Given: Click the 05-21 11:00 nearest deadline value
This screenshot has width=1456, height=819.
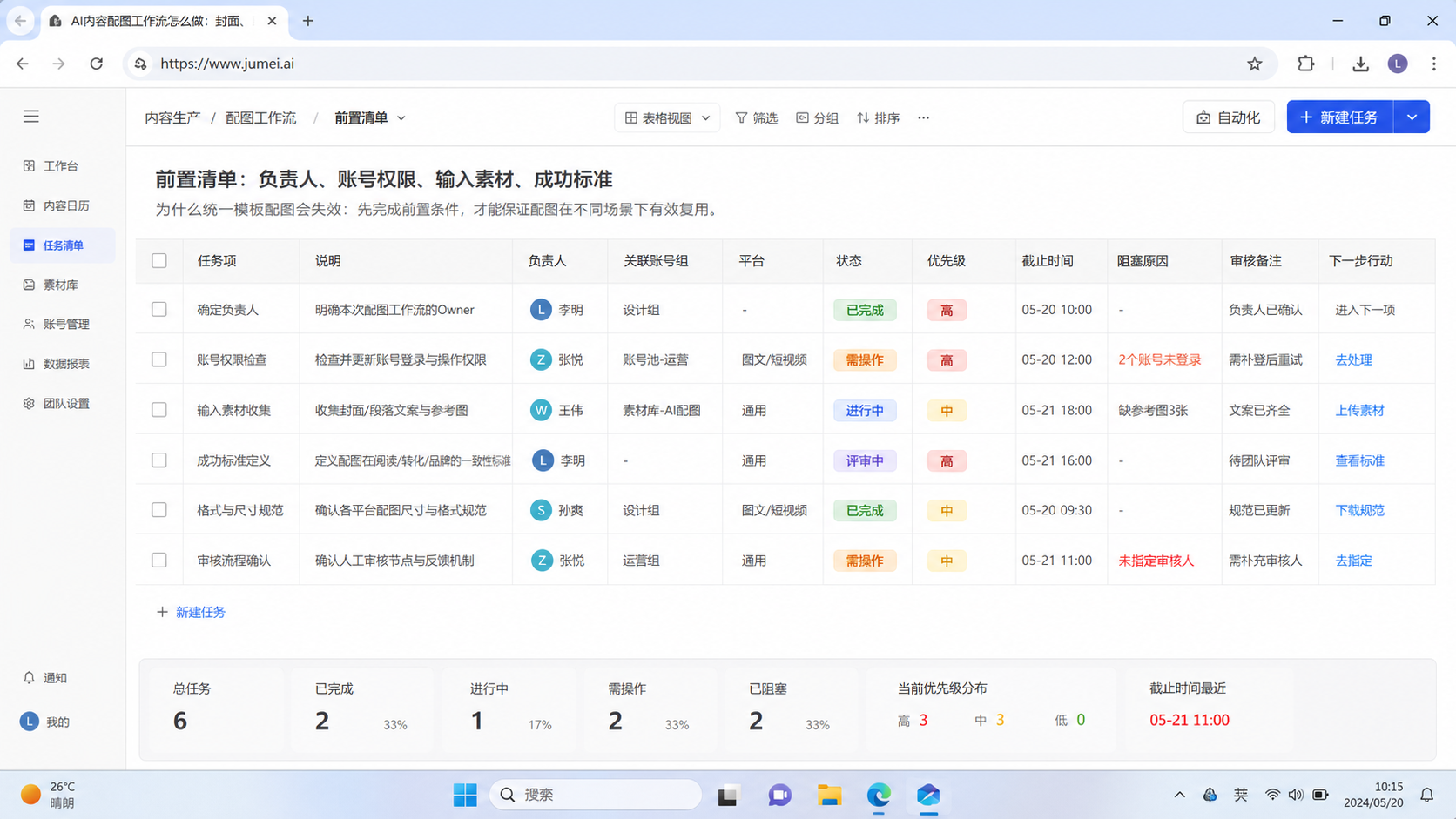Looking at the screenshot, I should 1190,720.
